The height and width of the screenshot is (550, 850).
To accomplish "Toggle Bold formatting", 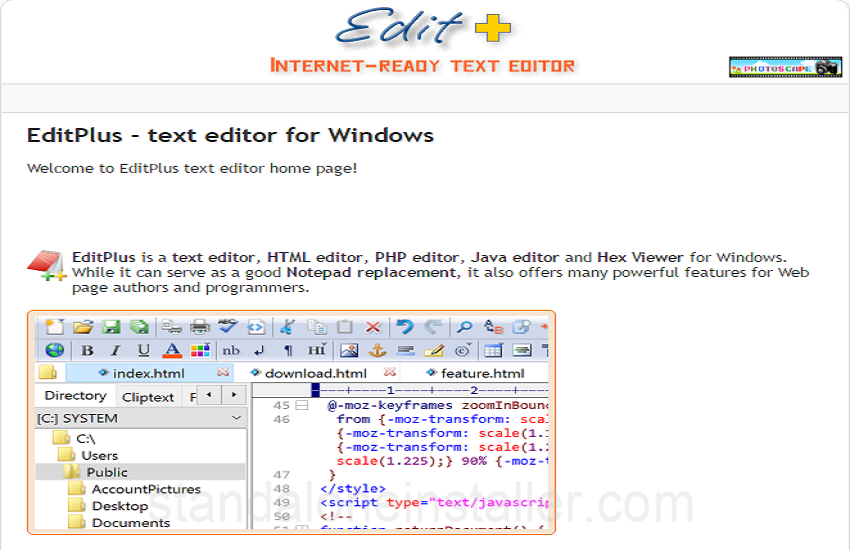I will coord(87,351).
